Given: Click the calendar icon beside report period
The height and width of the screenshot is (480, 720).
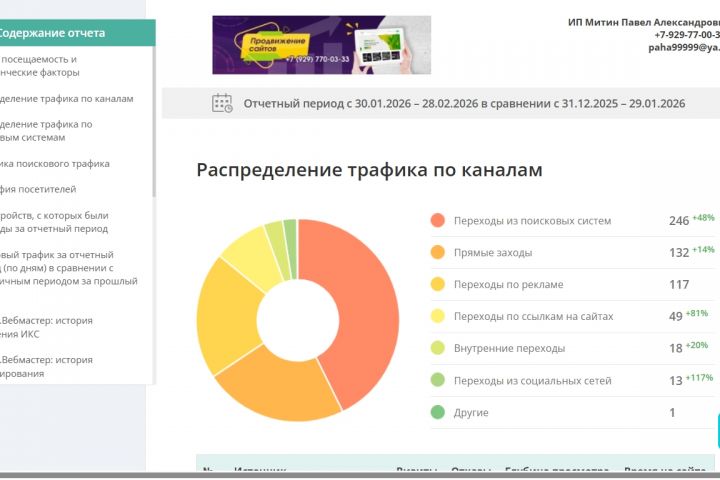Looking at the screenshot, I should (222, 103).
